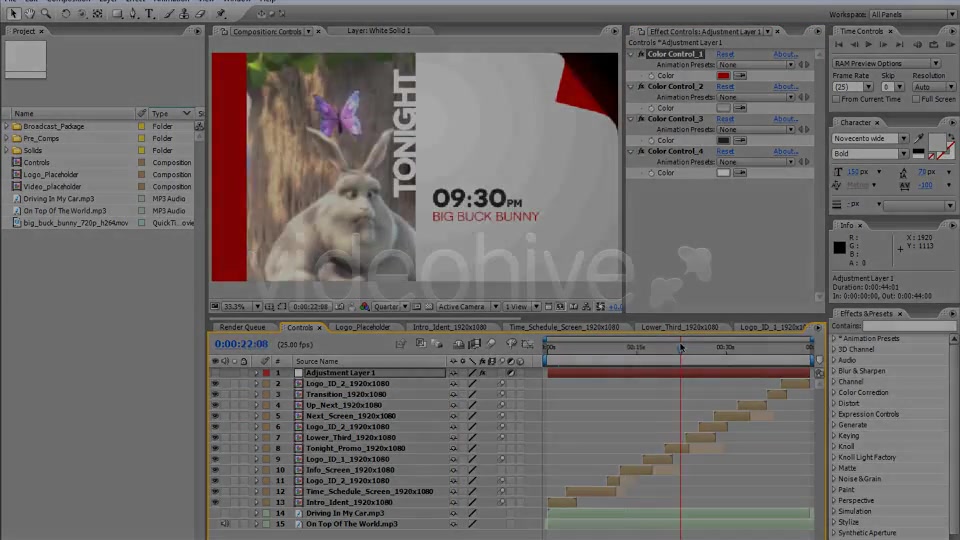Image resolution: width=960 pixels, height=540 pixels.
Task: Click the Character panel eyedropper icon
Action: pyautogui.click(x=919, y=139)
